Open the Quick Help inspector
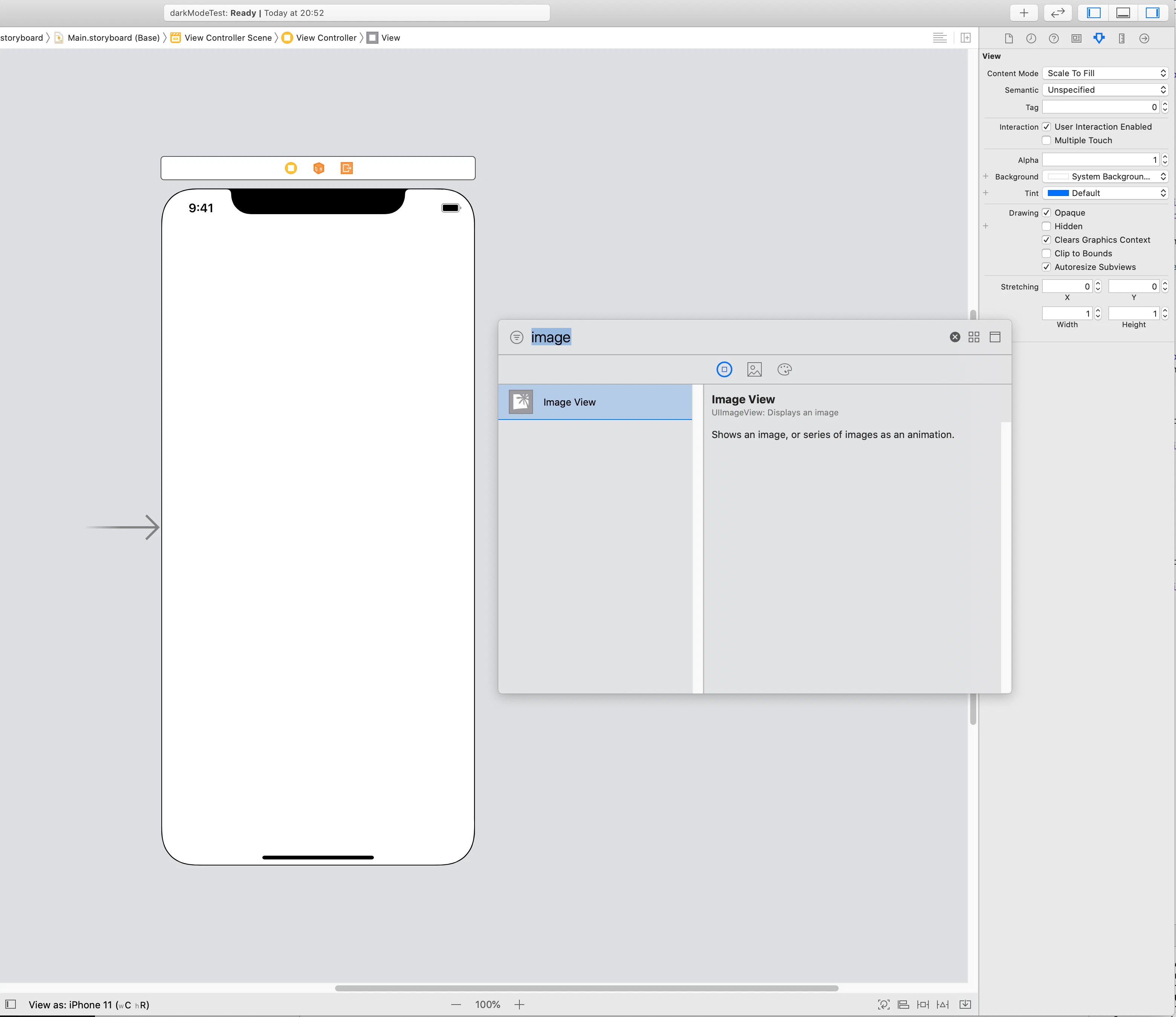Screen dimensions: 1176x1017 coord(1054,38)
